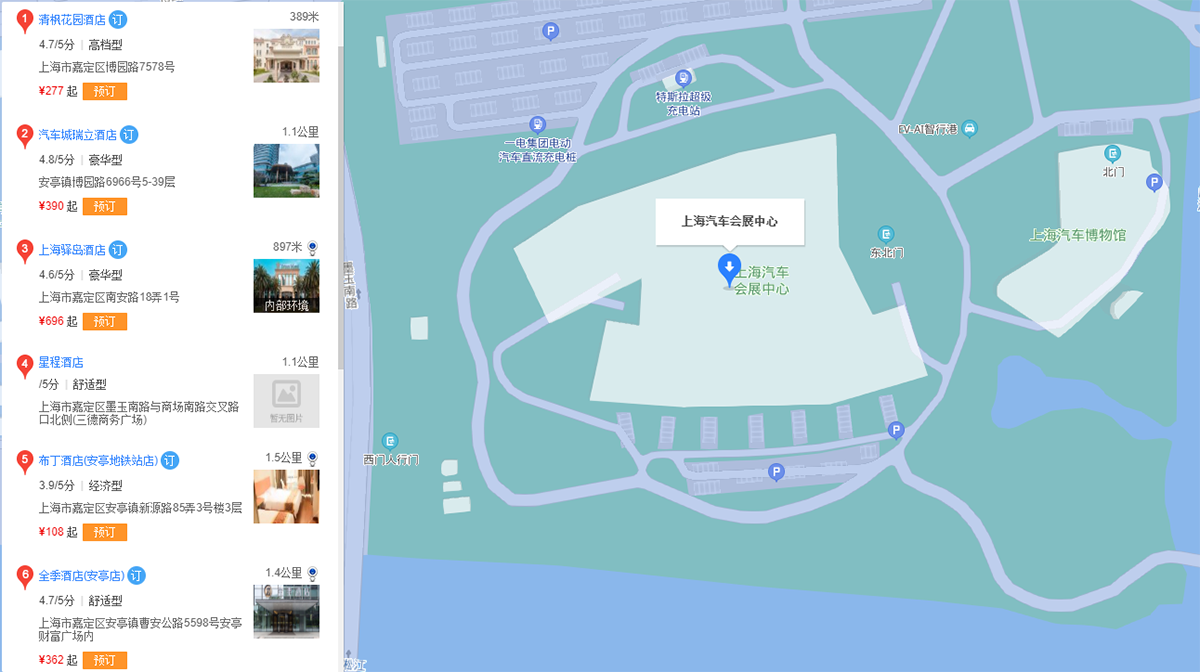Click red marker number 1 for 清枫花园酒店

point(24,20)
